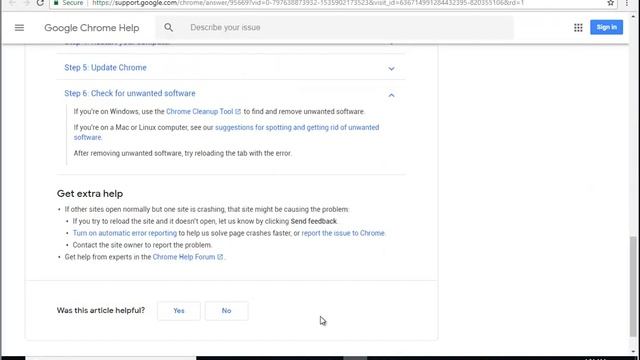Open report the issue to Chrome link

[343, 233]
